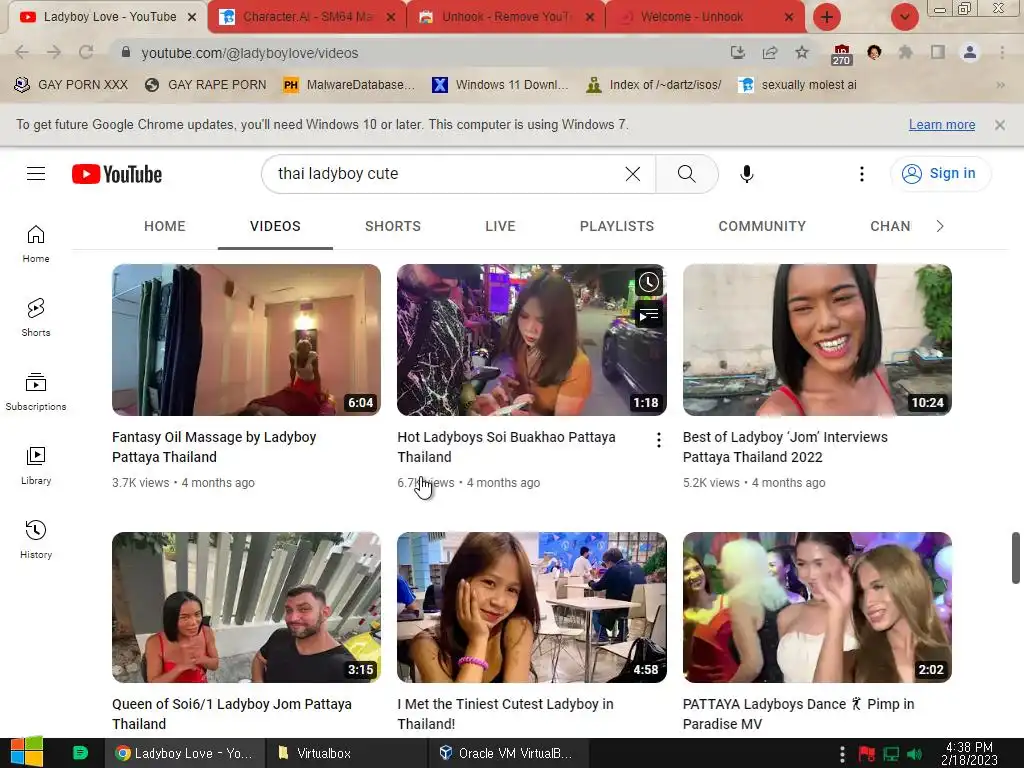
Task: Open the Virtualbox folder in taskbar
Action: coord(345,753)
